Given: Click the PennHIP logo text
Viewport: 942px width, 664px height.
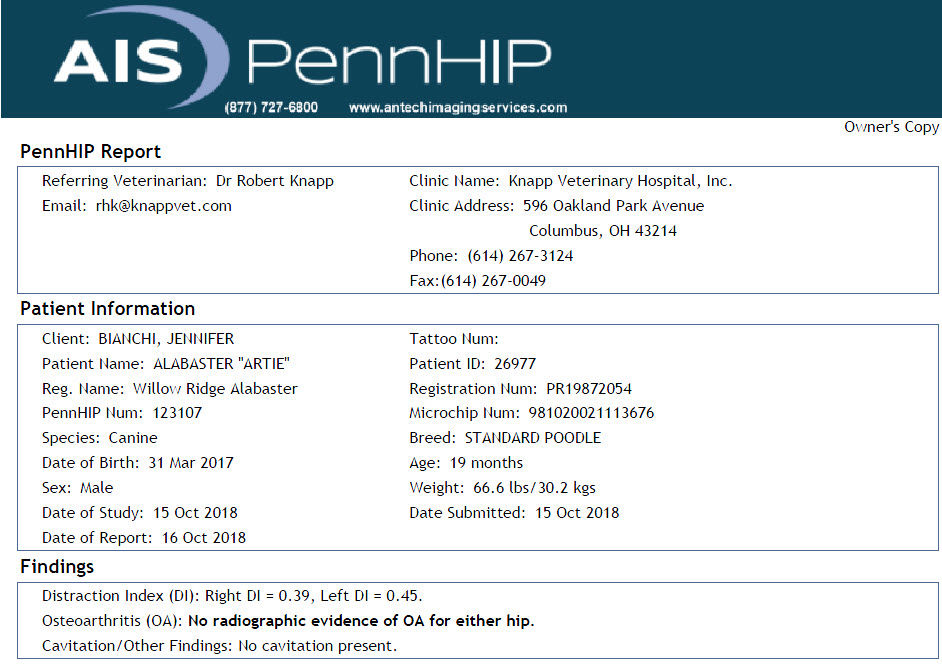Looking at the screenshot, I should coord(399,62).
